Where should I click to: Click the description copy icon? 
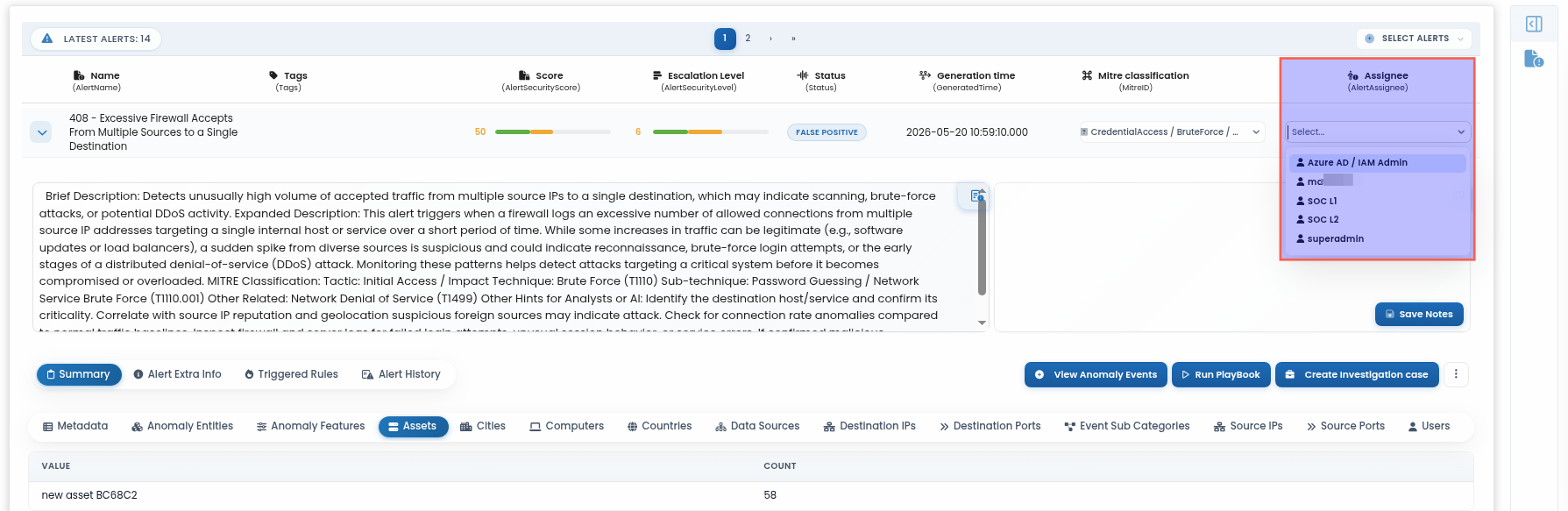977,196
